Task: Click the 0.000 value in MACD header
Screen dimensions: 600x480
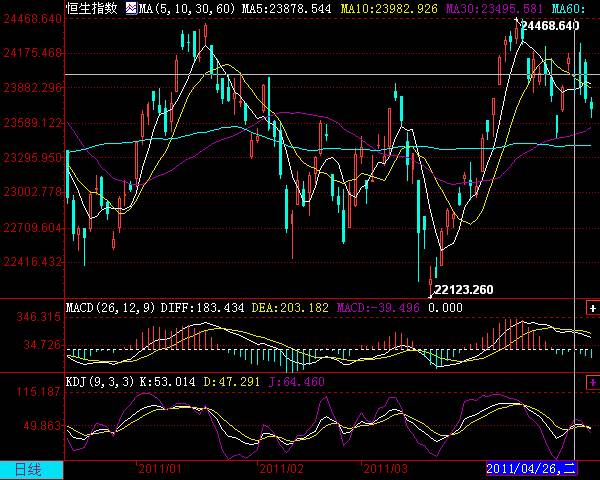Action: pyautogui.click(x=445, y=308)
